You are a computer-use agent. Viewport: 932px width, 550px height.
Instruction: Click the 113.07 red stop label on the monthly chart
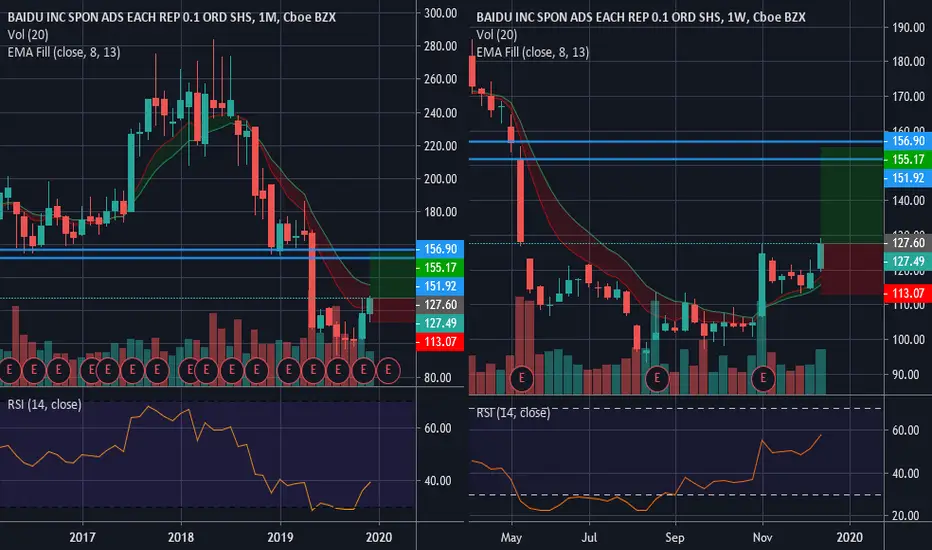click(x=440, y=342)
